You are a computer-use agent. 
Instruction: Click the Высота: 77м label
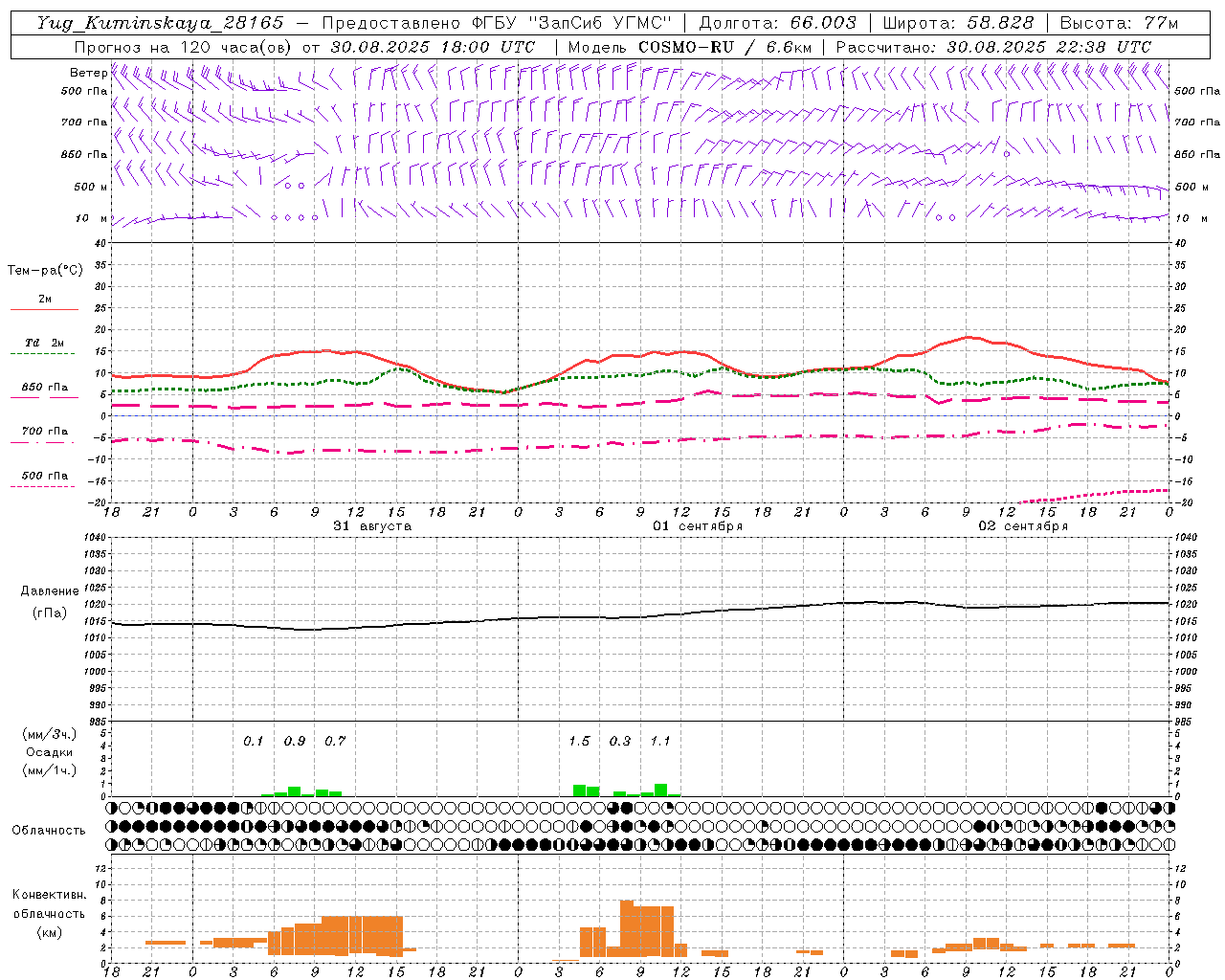[x=1119, y=23]
